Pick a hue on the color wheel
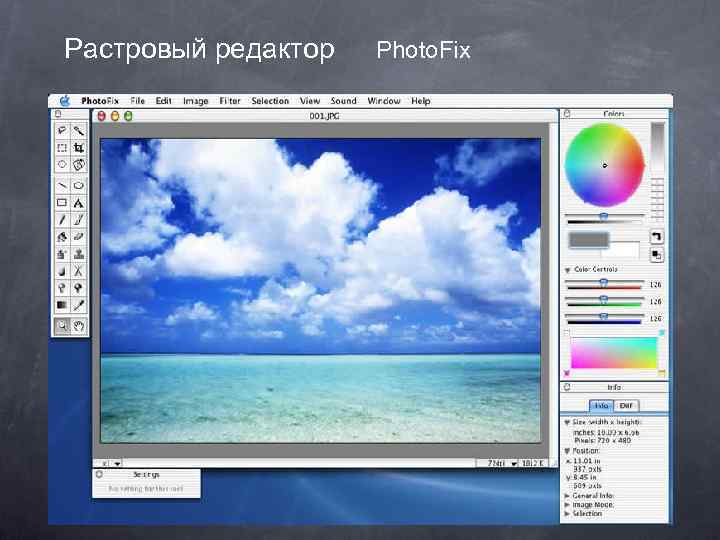Image resolution: width=720 pixels, height=540 pixels. pos(604,165)
